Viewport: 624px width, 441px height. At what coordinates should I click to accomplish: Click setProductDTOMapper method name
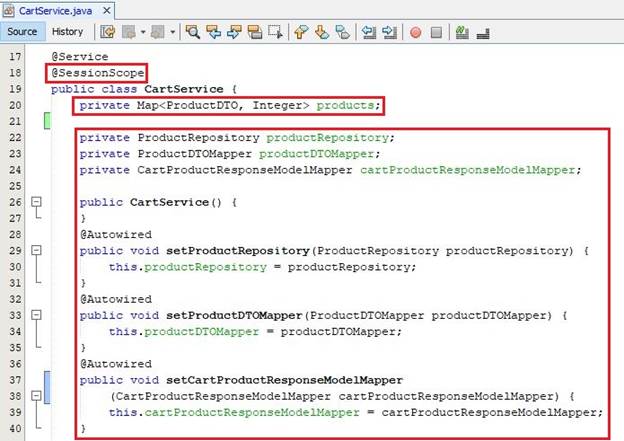point(234,316)
